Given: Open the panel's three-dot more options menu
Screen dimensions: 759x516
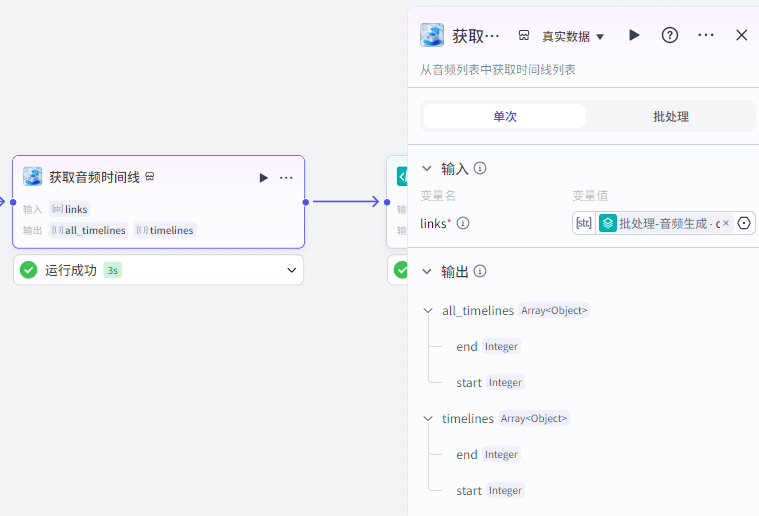Looking at the screenshot, I should point(706,35).
